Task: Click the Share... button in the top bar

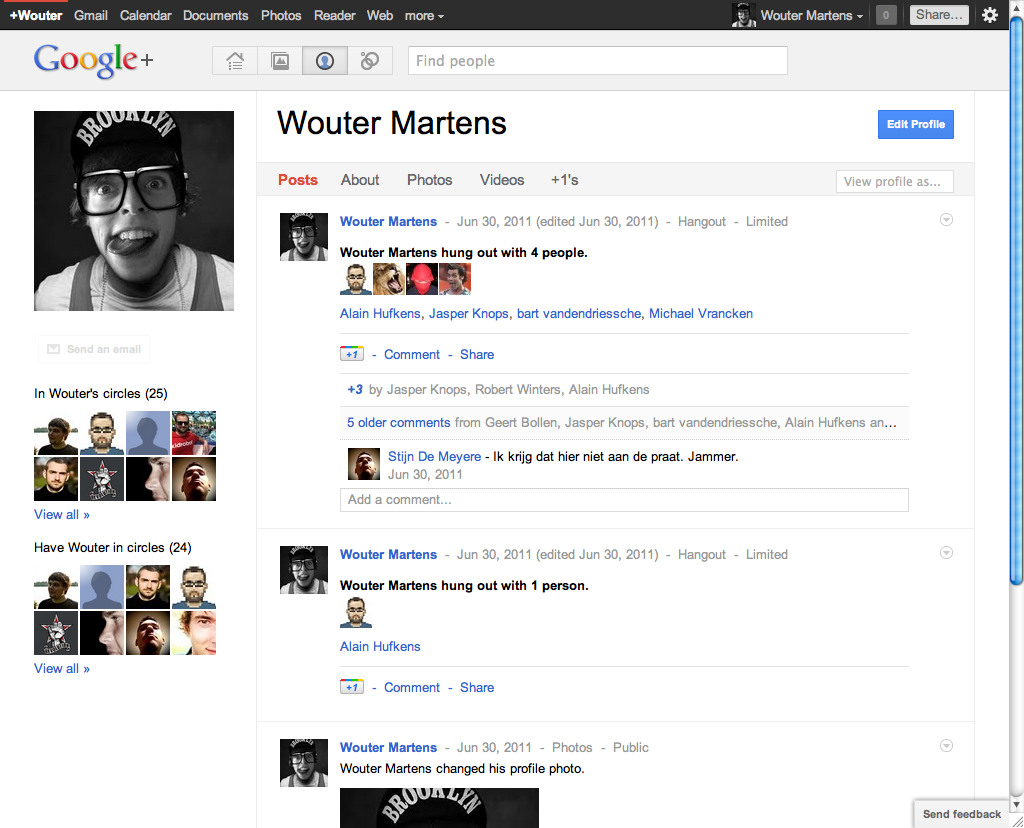Action: [939, 15]
